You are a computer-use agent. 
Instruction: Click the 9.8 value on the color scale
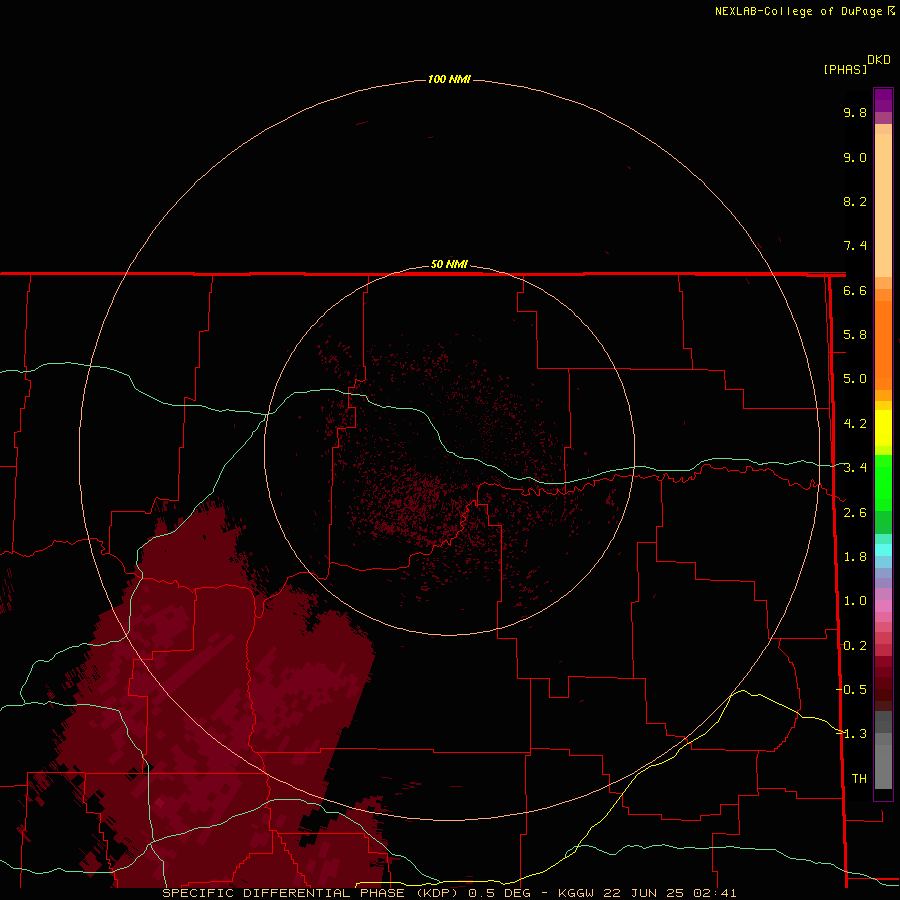(855, 112)
